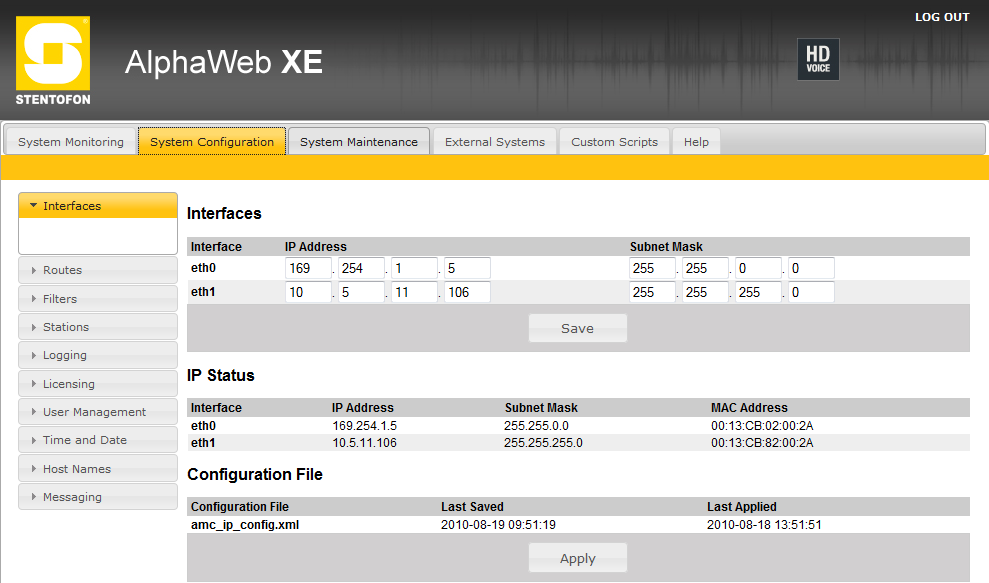Screen dimensions: 989x583
Task: Select eth1 last IP octet field
Action: [x=467, y=292]
